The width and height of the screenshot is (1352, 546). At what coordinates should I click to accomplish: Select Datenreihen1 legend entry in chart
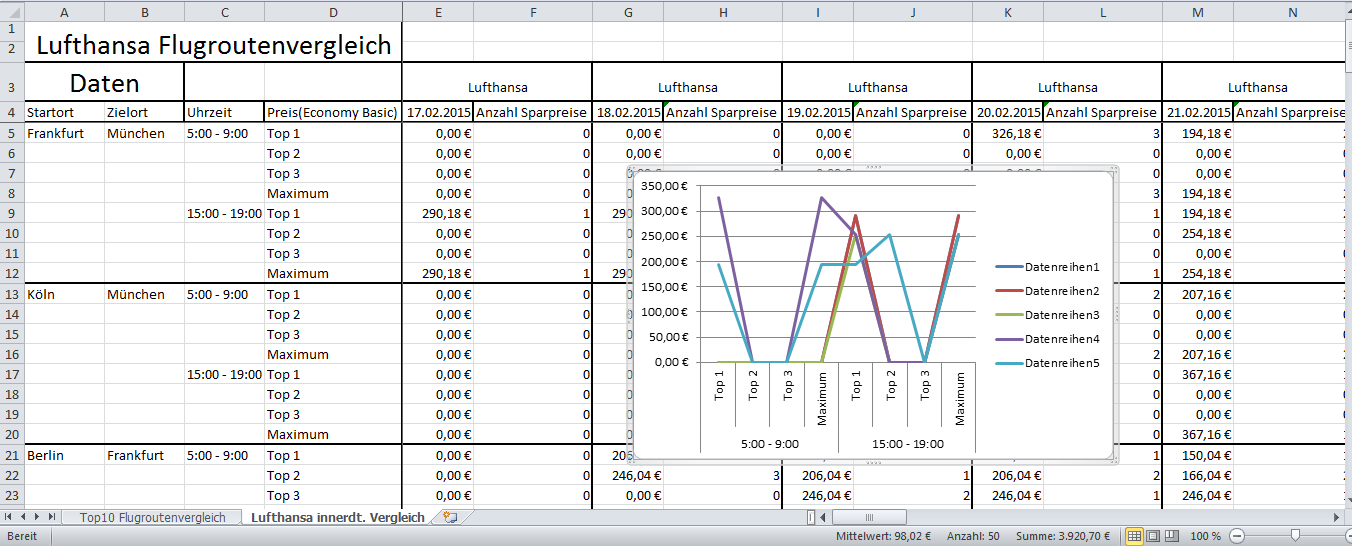1048,267
